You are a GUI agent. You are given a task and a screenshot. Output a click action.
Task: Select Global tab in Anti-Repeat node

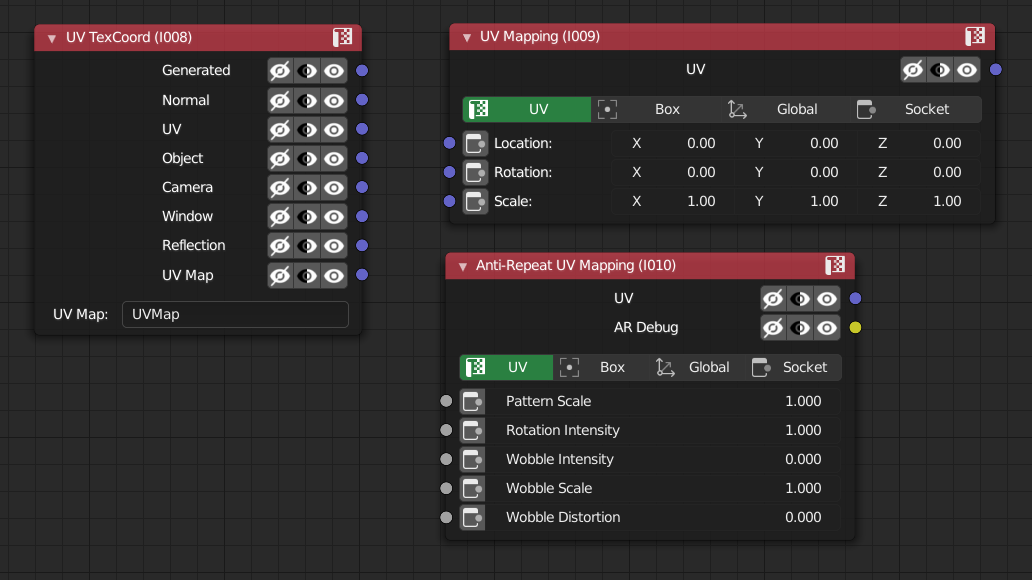(697, 367)
